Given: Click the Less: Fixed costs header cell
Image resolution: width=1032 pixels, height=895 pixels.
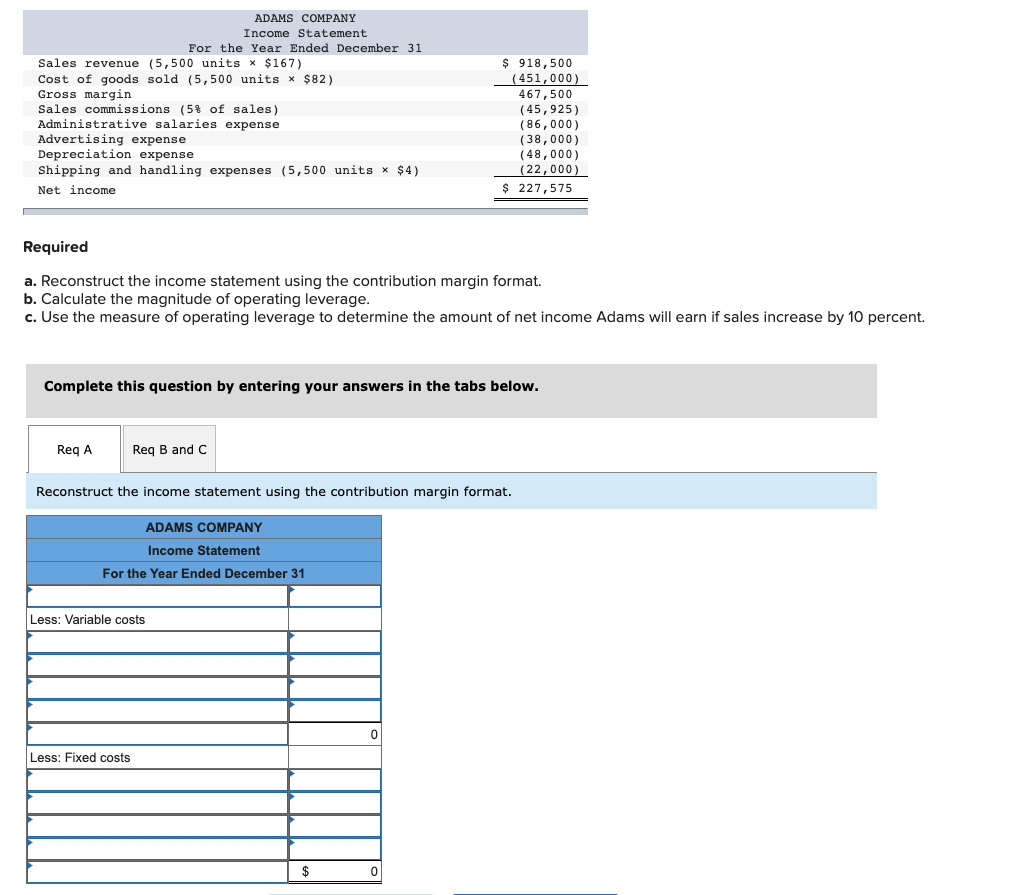Looking at the screenshot, I should pyautogui.click(x=155, y=757).
